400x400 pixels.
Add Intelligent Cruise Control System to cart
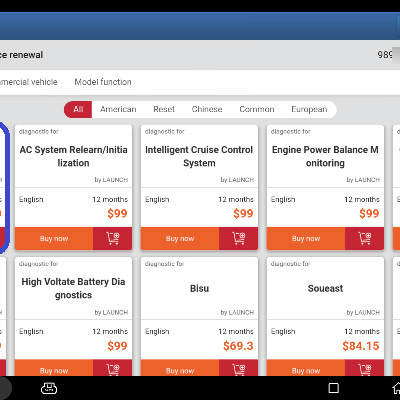pyautogui.click(x=238, y=238)
